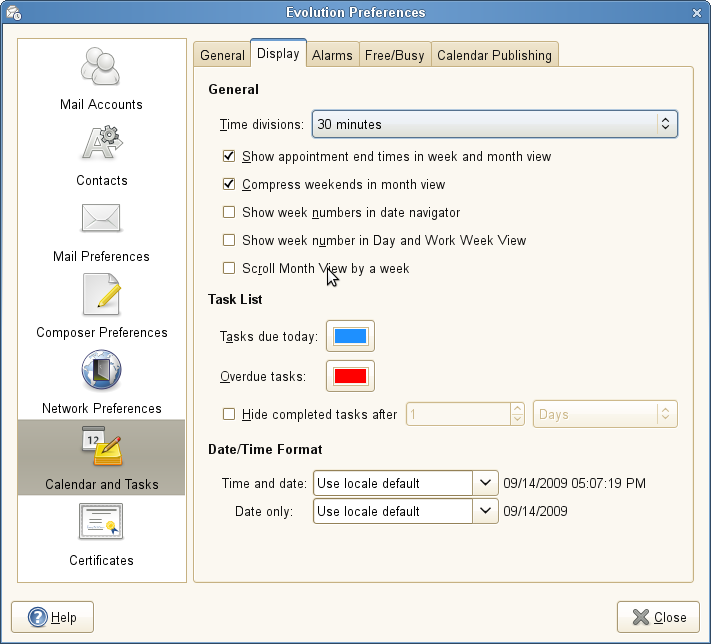Open Mail Preferences envelope icon
Viewport: 711px width, 644px height.
(101, 218)
